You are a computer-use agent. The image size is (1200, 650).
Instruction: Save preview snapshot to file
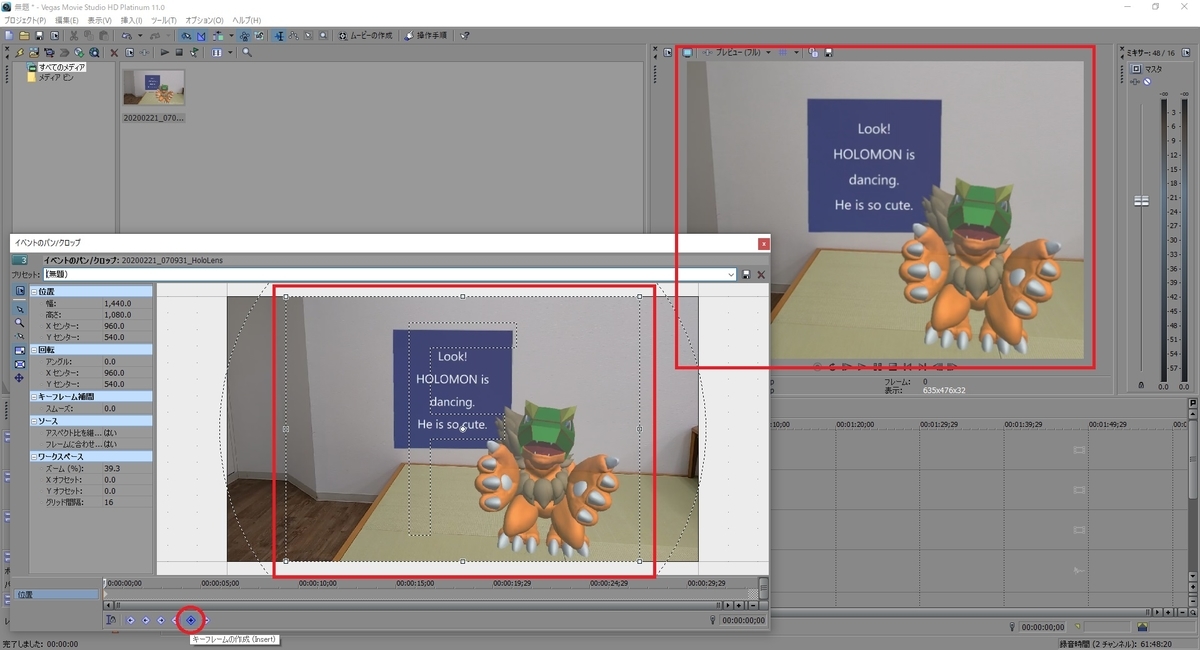click(829, 52)
